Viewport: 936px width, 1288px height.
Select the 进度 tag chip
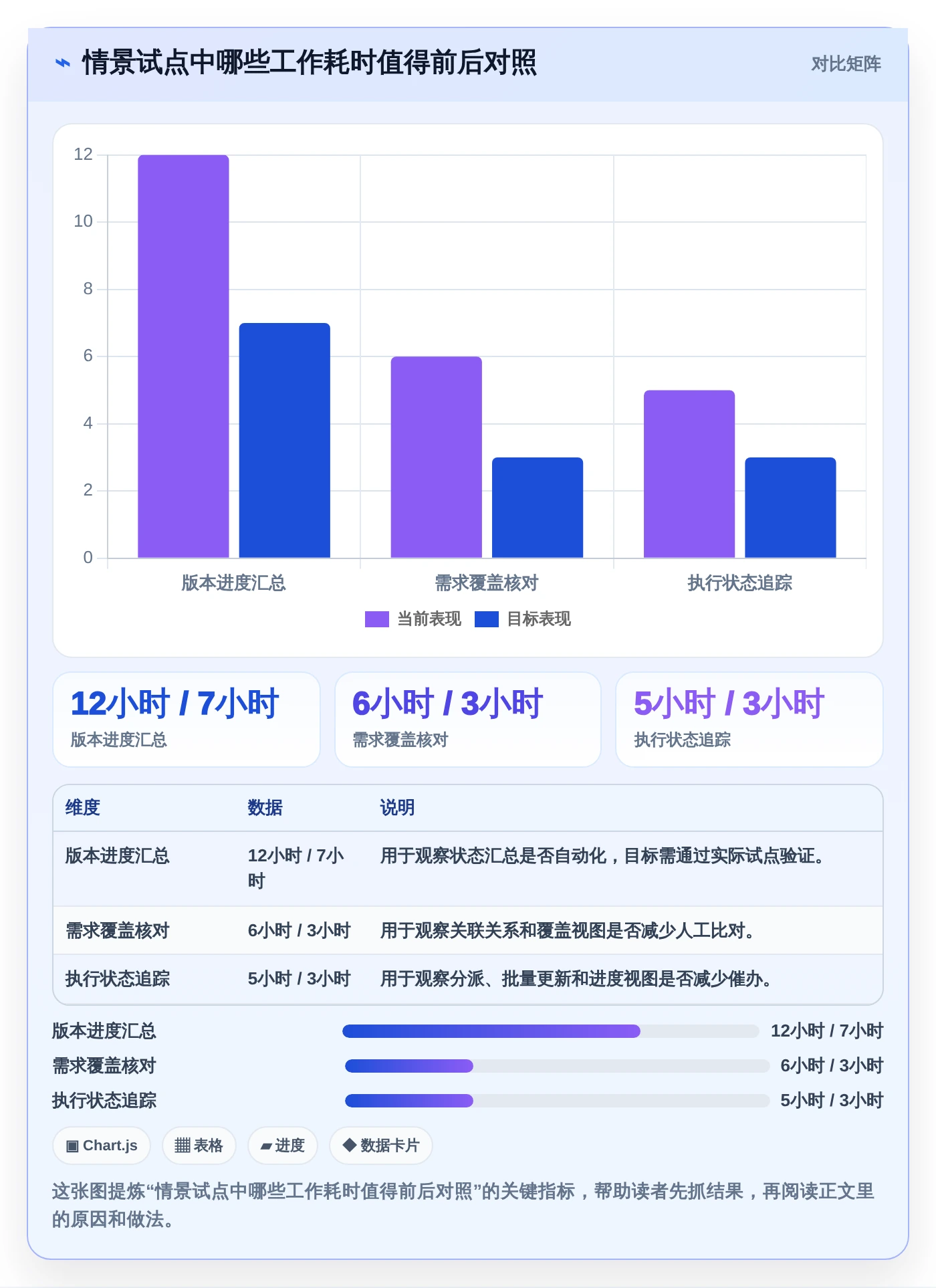click(283, 1146)
